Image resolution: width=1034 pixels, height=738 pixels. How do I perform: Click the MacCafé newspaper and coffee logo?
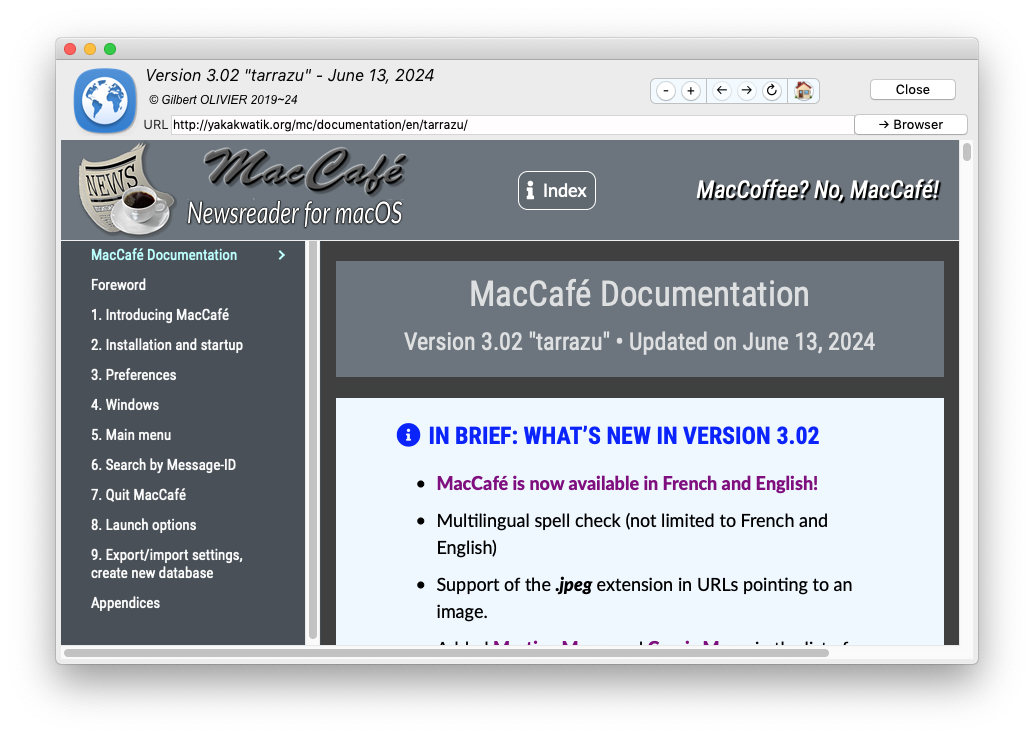coord(125,190)
